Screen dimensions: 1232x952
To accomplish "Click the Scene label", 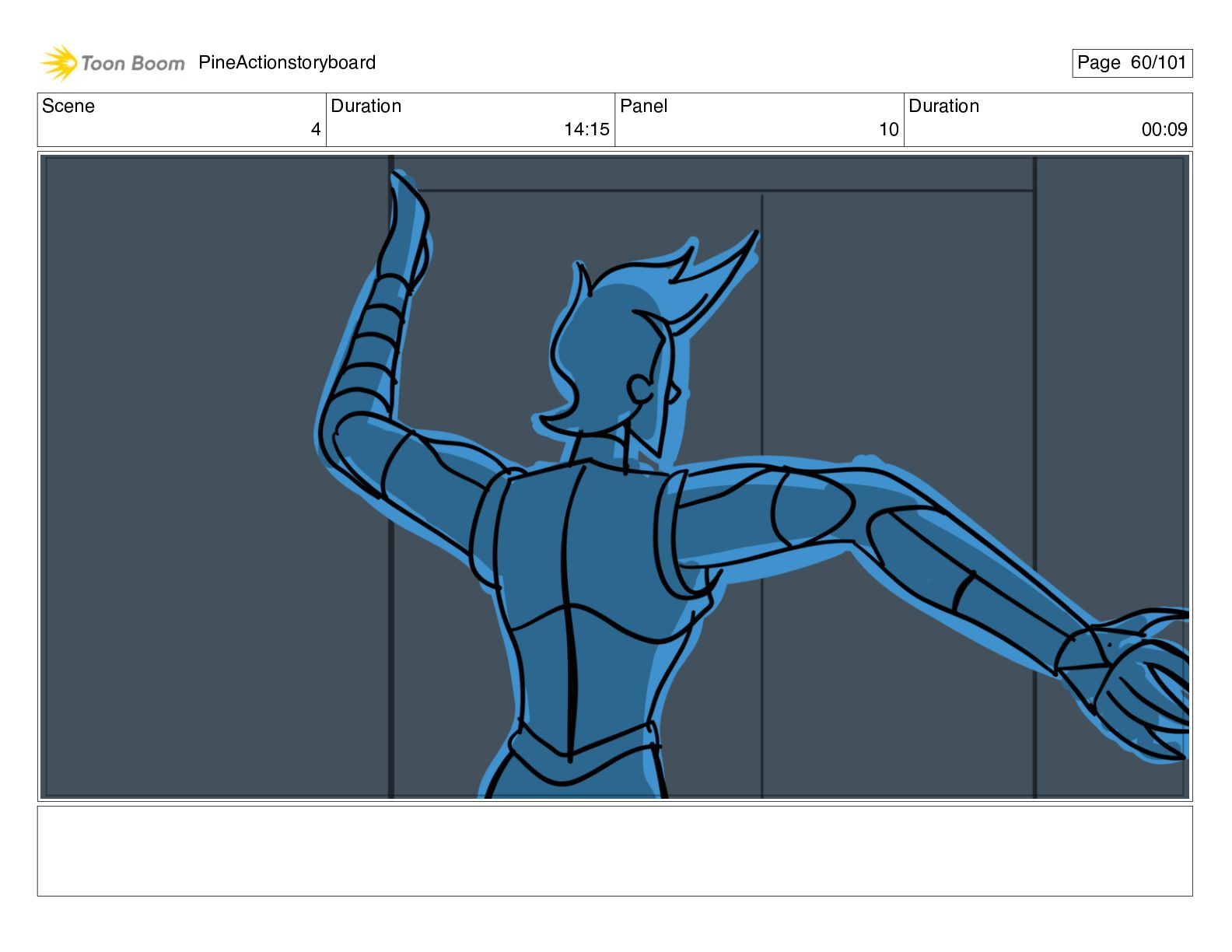I will 68,107.
